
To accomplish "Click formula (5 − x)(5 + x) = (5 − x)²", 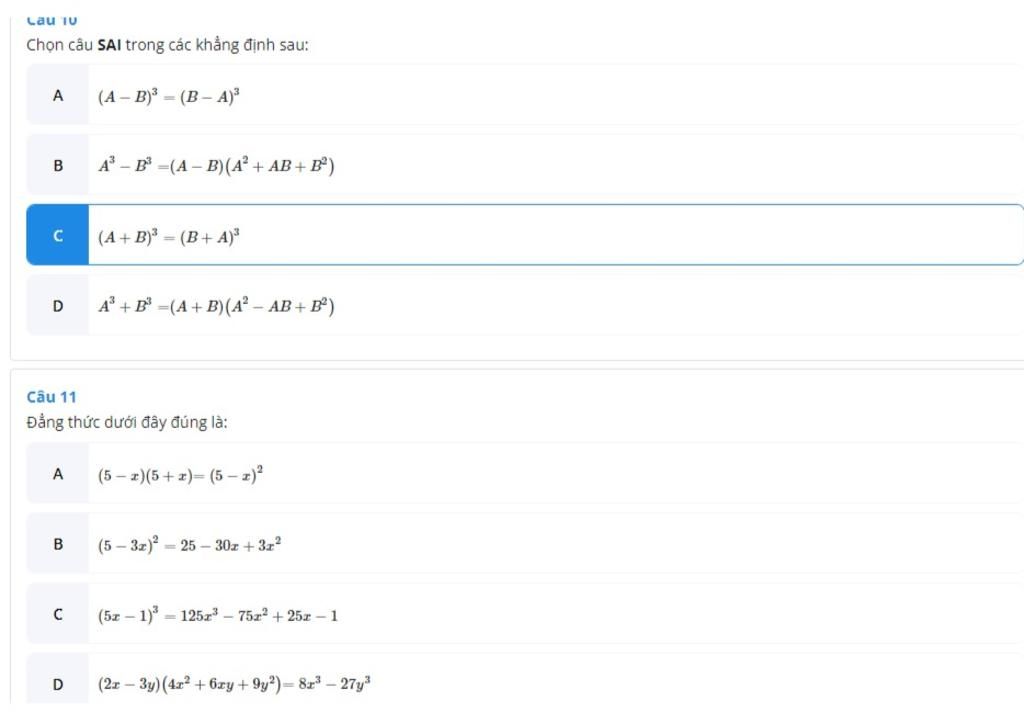I will [x=180, y=474].
